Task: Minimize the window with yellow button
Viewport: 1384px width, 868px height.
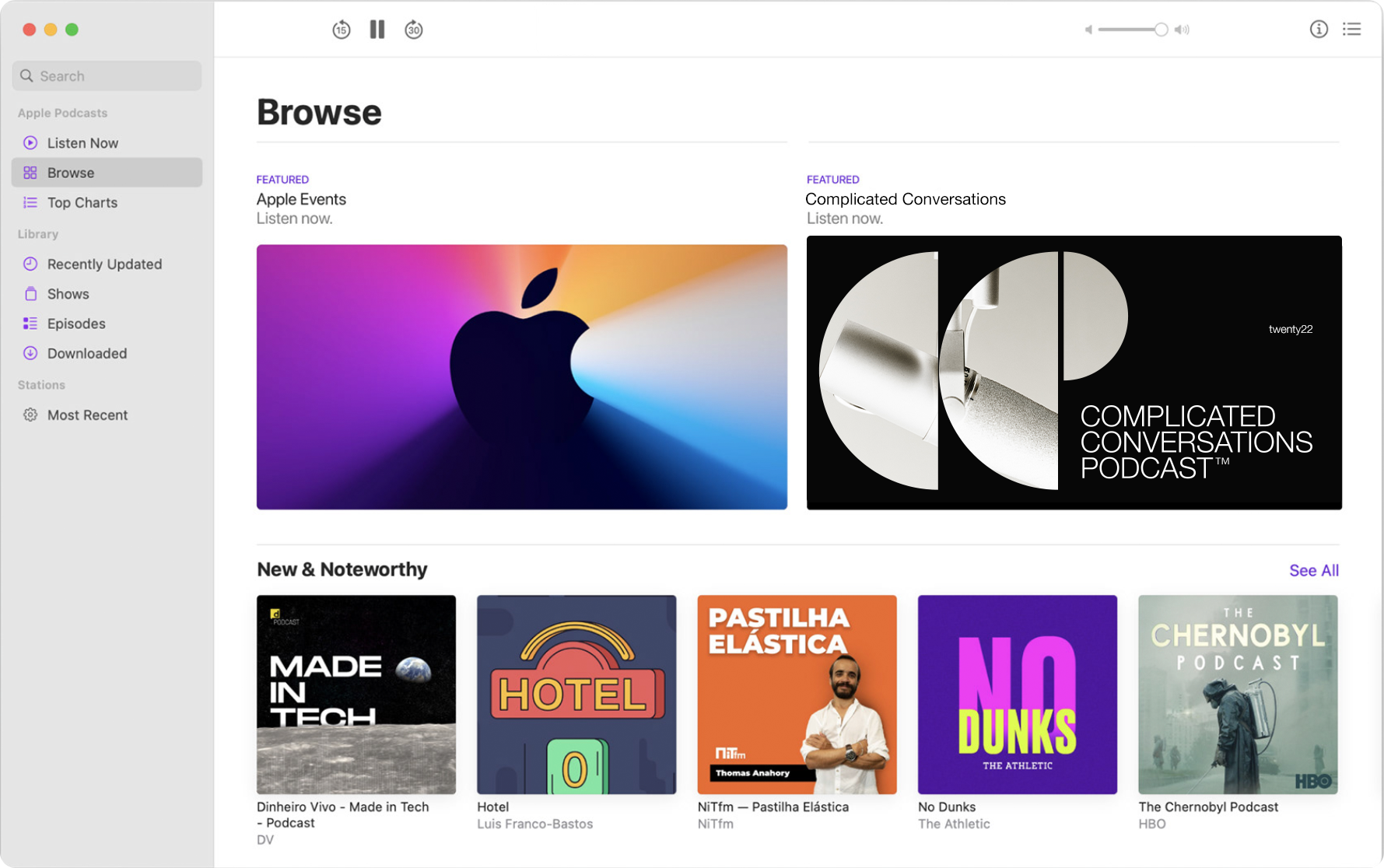Action: tap(51, 30)
